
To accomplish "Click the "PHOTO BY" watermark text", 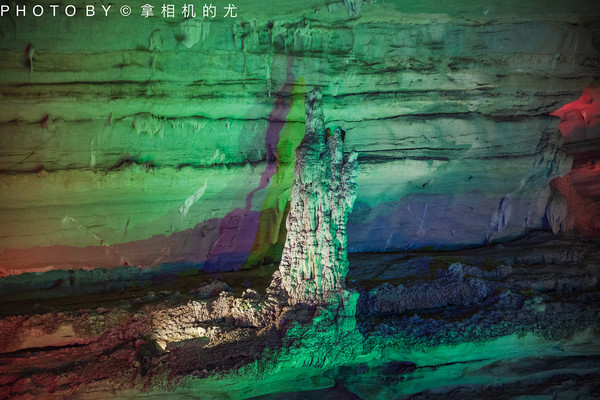I will tap(56, 11).
